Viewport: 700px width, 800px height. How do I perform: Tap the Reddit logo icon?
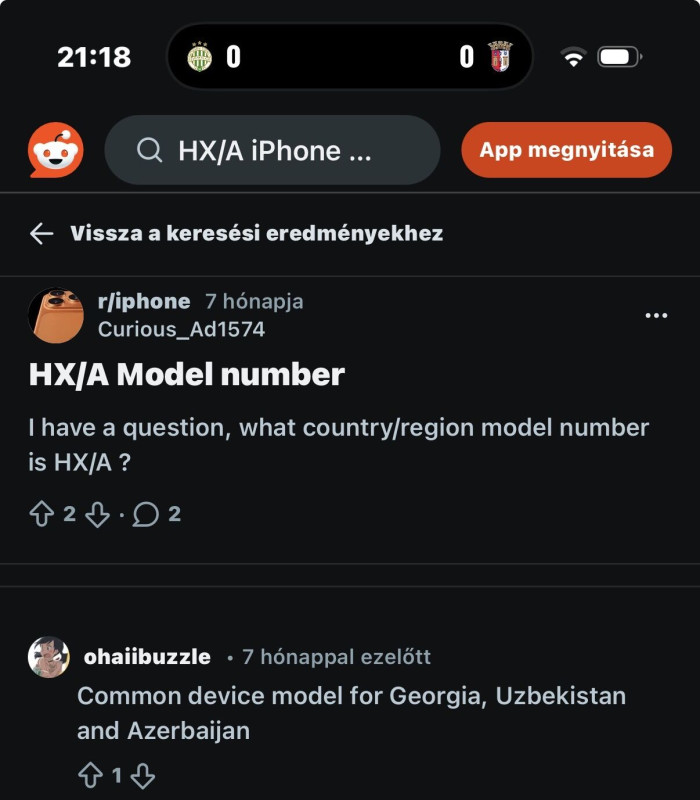(56, 151)
